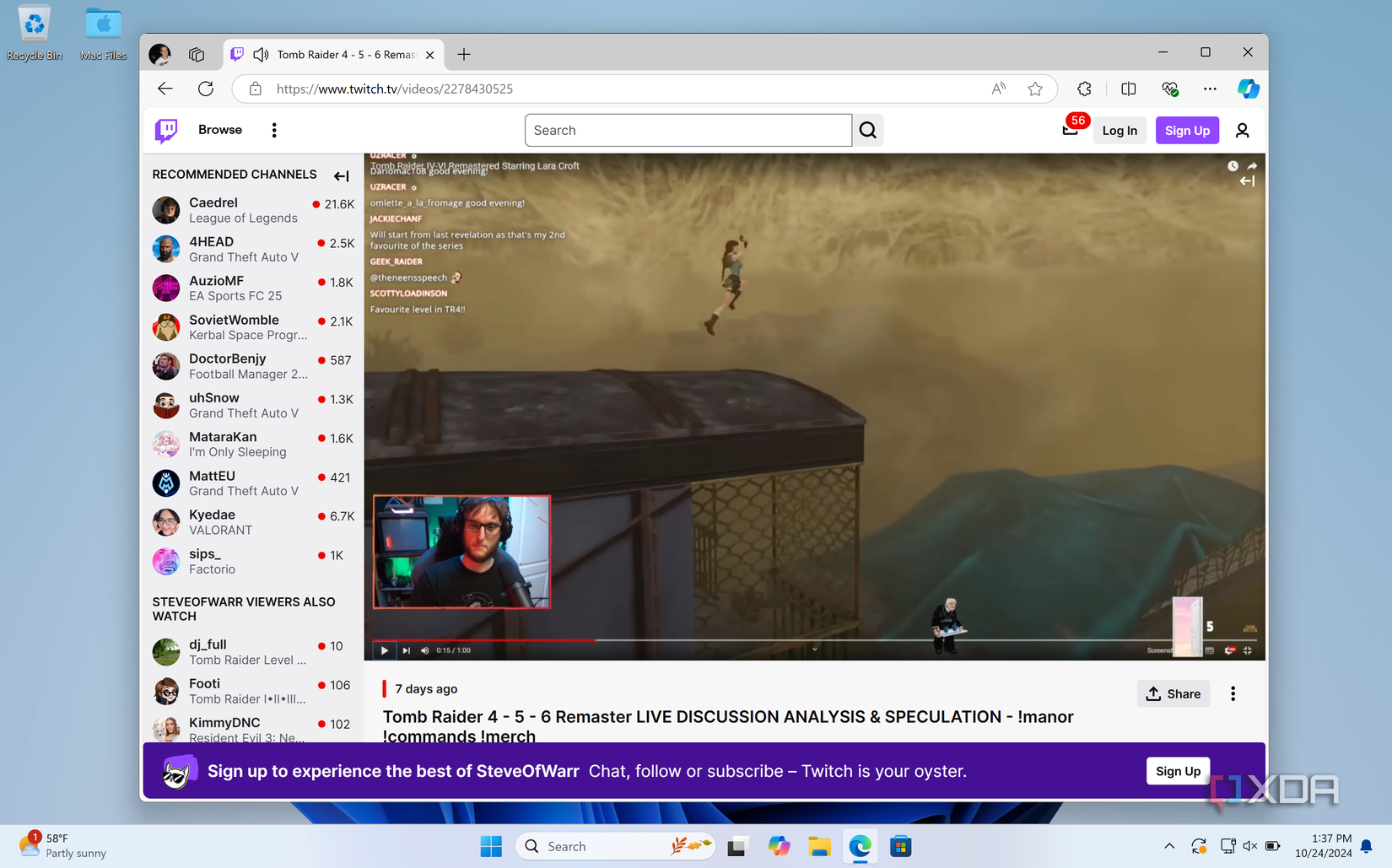Collapse the Recommended Channels sidebar

pyautogui.click(x=341, y=175)
